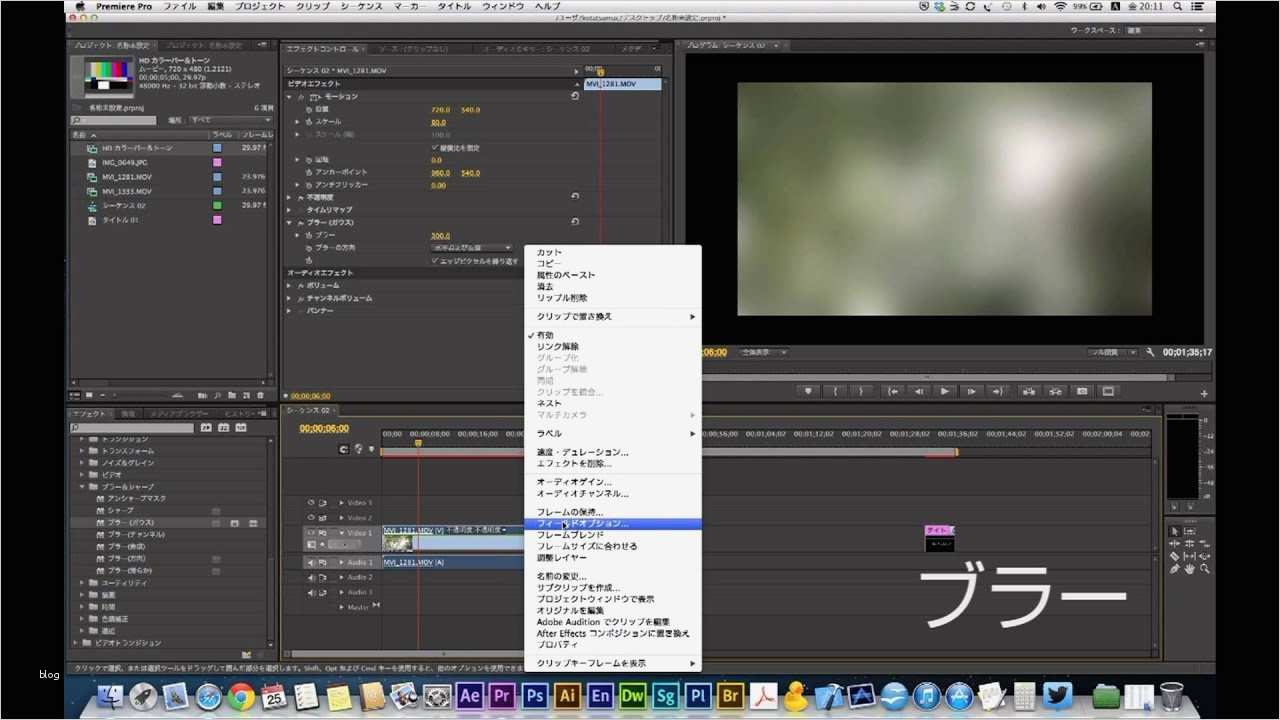Expand the Audio 2 track
Screen dimensions: 1280x720
[340, 577]
